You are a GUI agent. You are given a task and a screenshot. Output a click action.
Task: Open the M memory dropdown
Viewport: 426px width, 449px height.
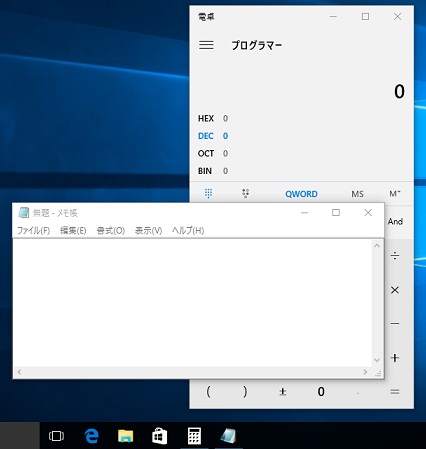click(x=395, y=194)
